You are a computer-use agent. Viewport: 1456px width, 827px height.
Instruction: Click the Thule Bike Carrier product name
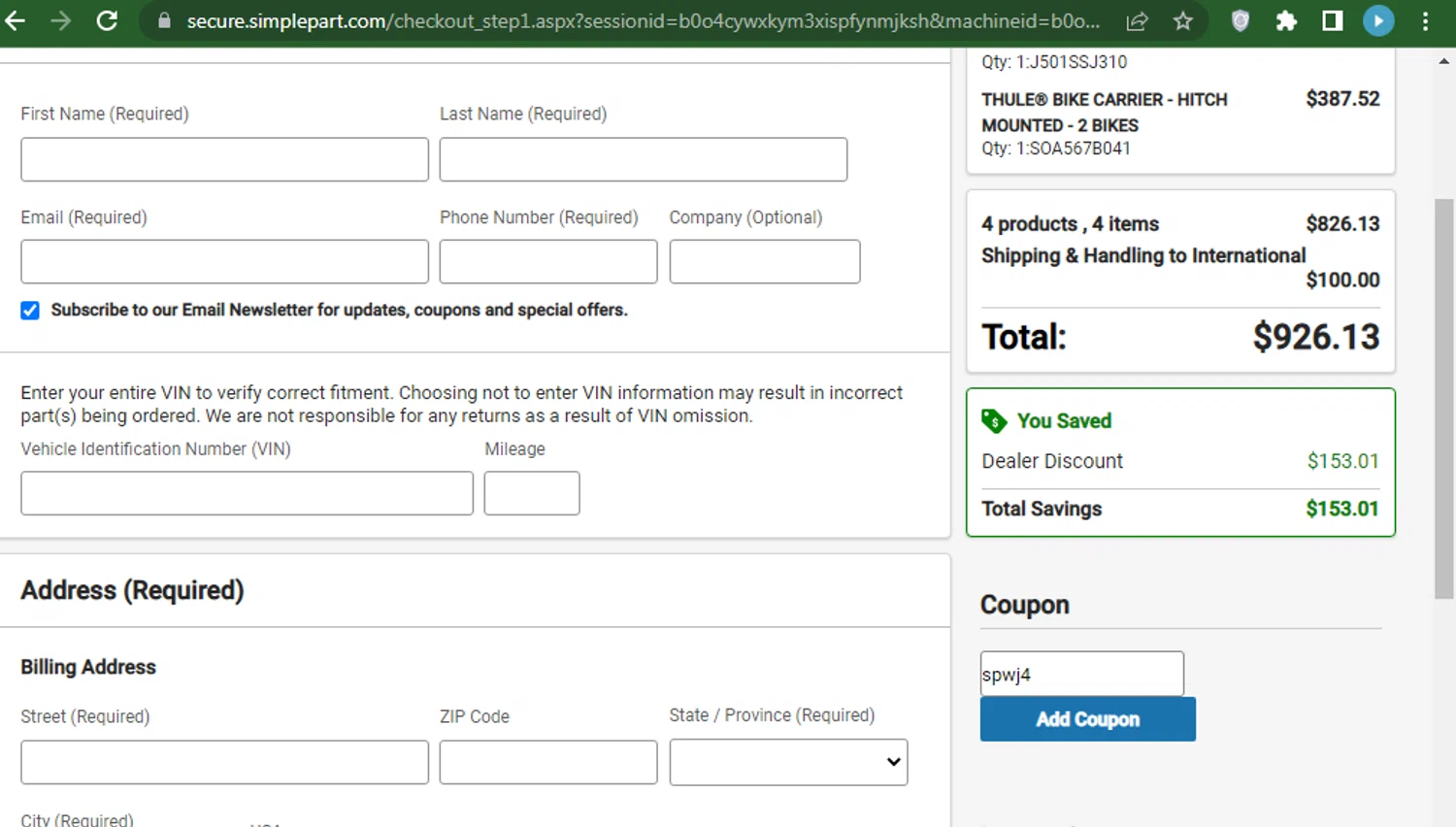1105,113
